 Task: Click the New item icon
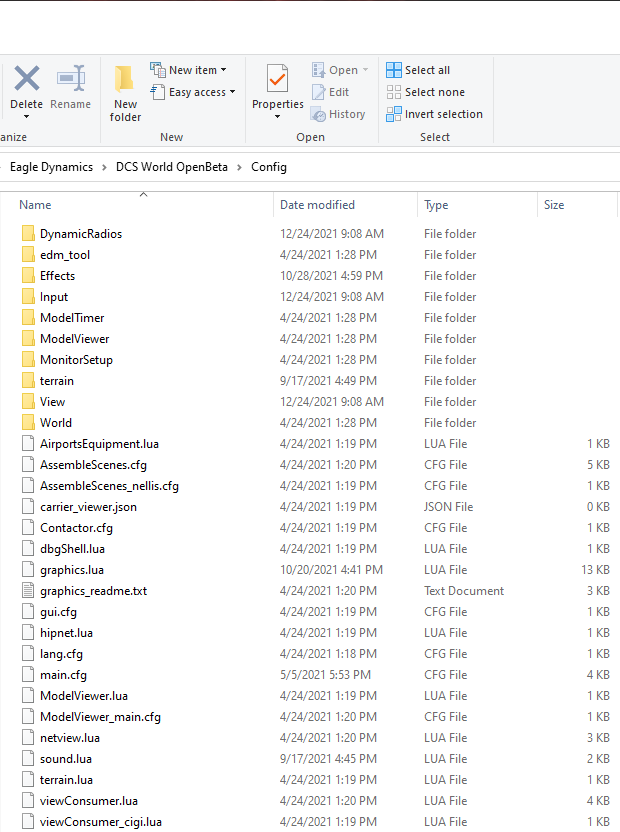(158, 70)
